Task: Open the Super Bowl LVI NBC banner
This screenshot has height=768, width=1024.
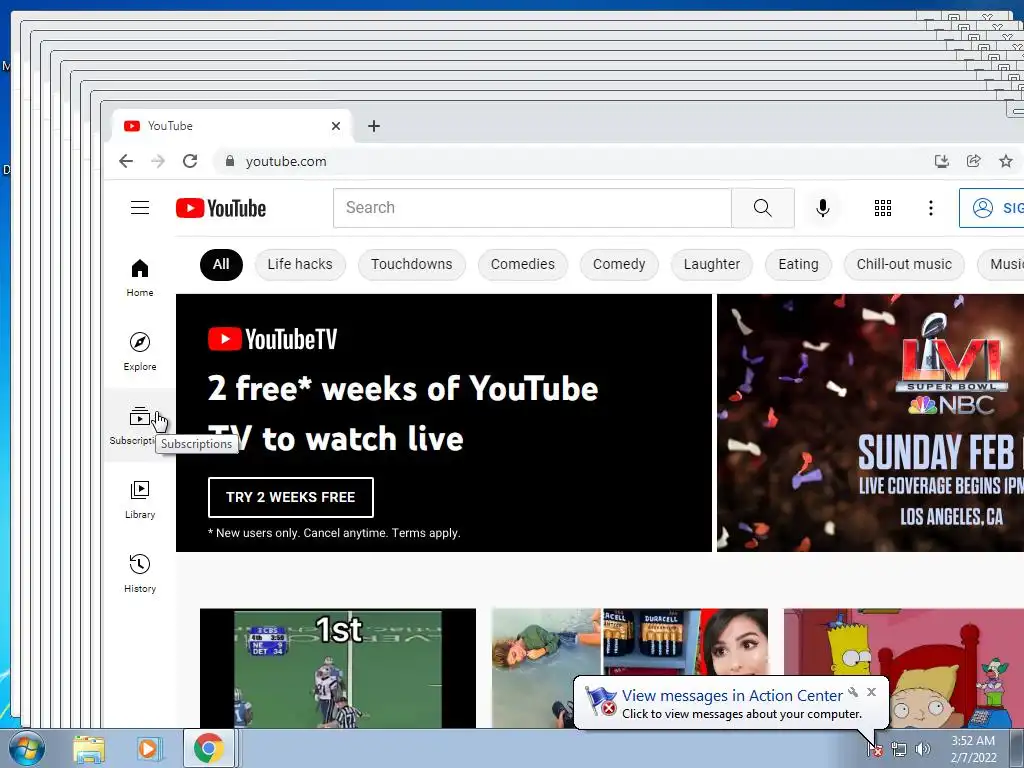Action: point(871,423)
